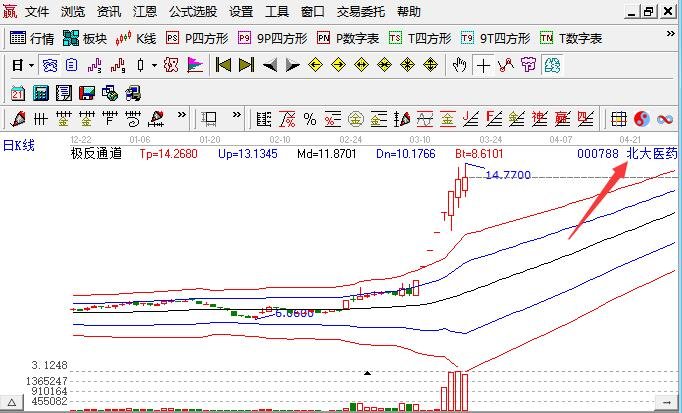Click the 权 adjustment icon
This screenshot has height=413, width=682.
pyautogui.click(x=171, y=66)
